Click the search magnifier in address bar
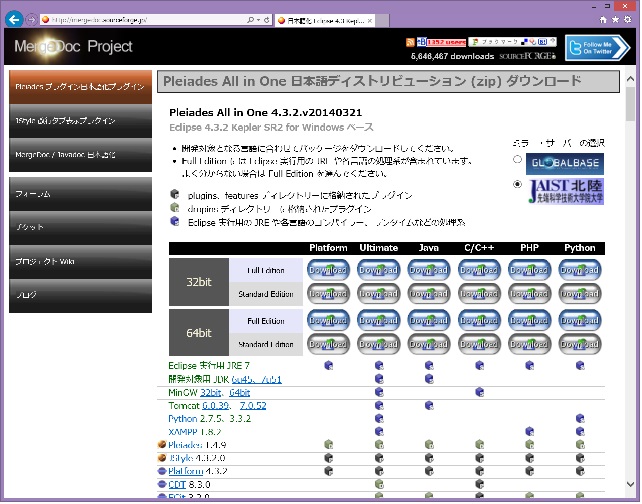Screen dimensions: 642x504 [x=250, y=20]
